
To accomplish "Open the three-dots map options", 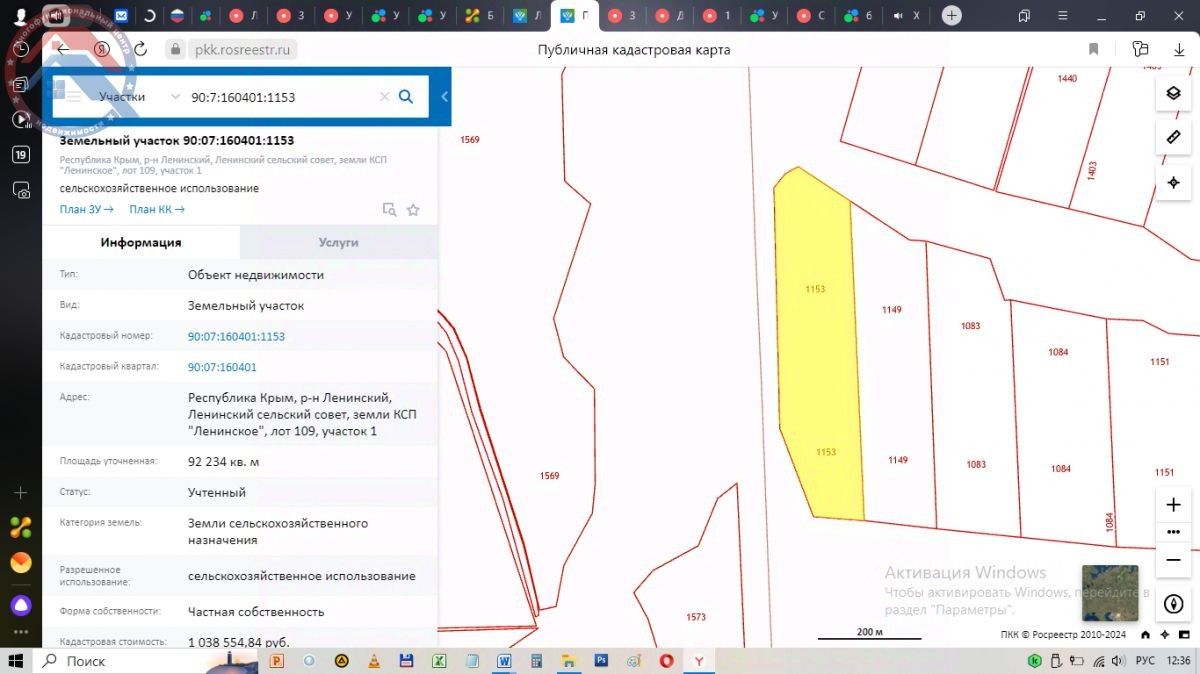I will [x=1174, y=532].
